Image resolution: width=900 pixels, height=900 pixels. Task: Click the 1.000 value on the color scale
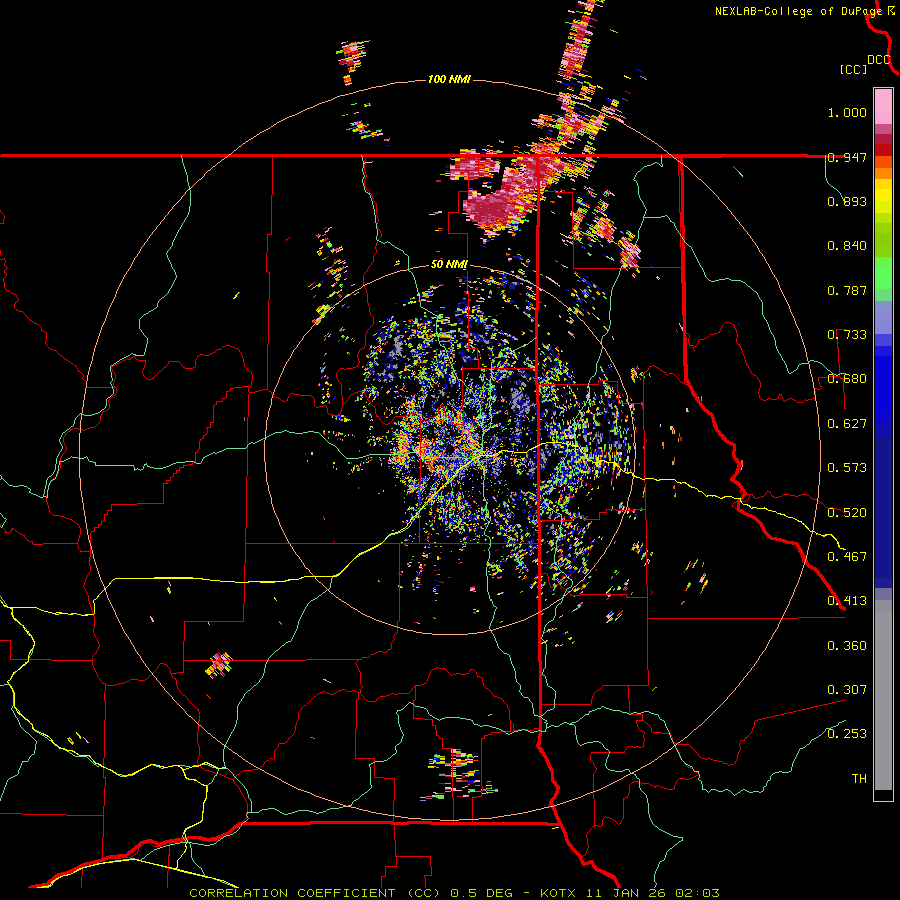(847, 112)
